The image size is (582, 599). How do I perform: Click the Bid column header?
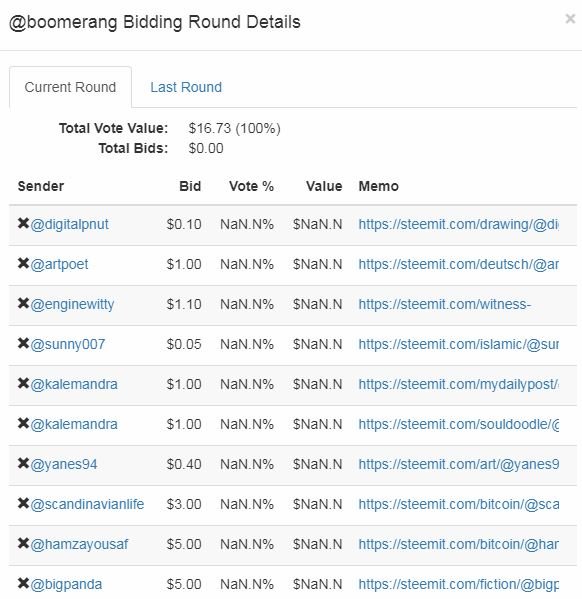point(190,186)
